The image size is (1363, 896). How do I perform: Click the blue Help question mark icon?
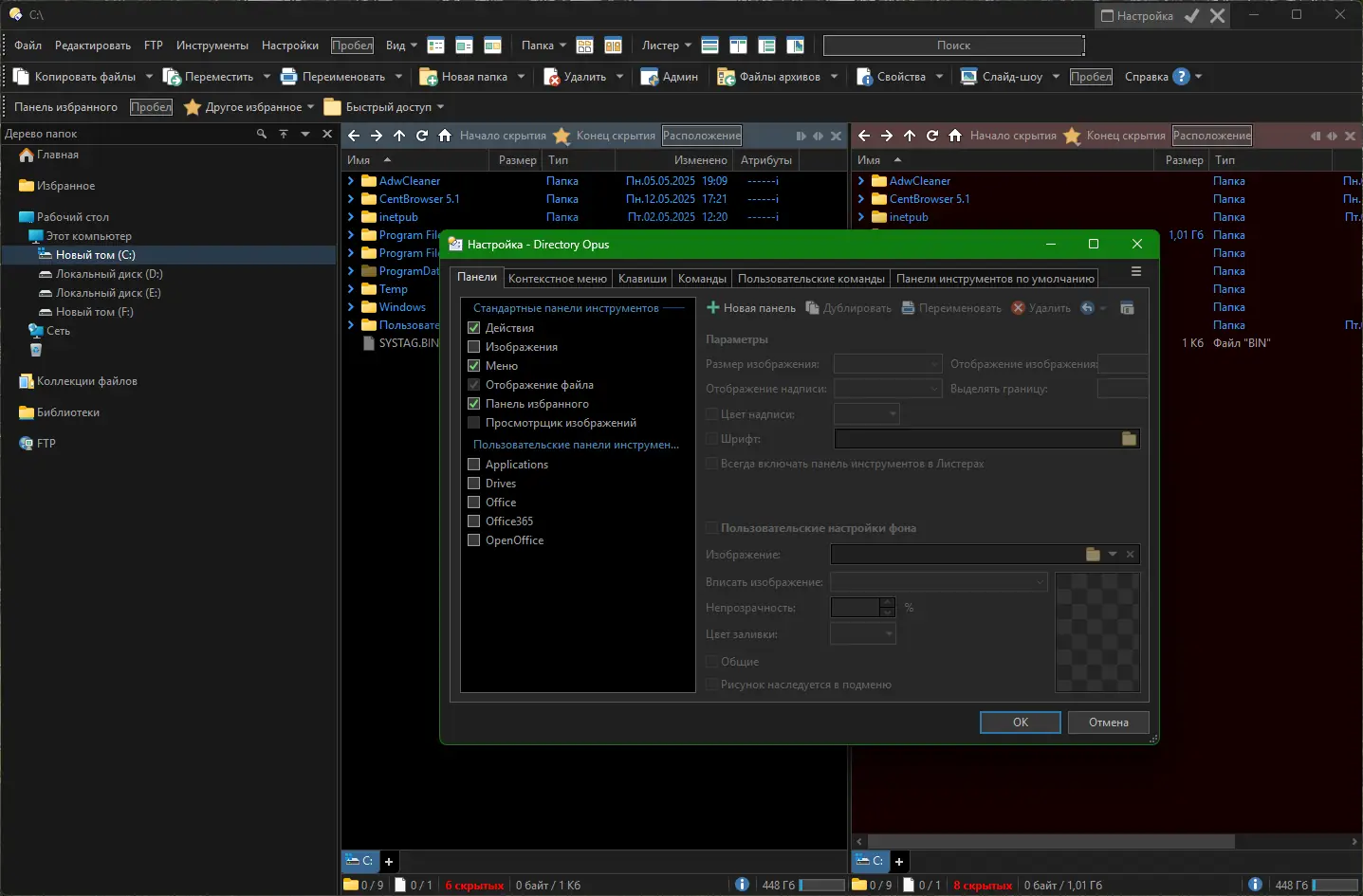pos(1181,77)
